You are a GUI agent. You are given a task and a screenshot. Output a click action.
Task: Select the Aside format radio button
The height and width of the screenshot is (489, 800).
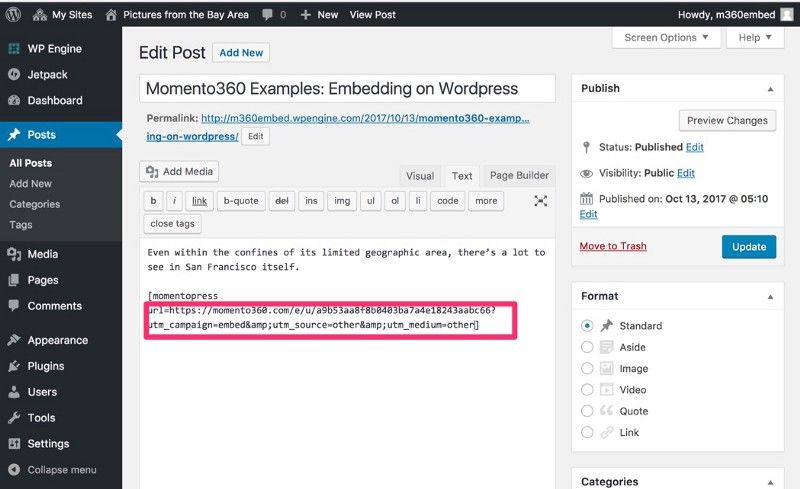(x=587, y=347)
